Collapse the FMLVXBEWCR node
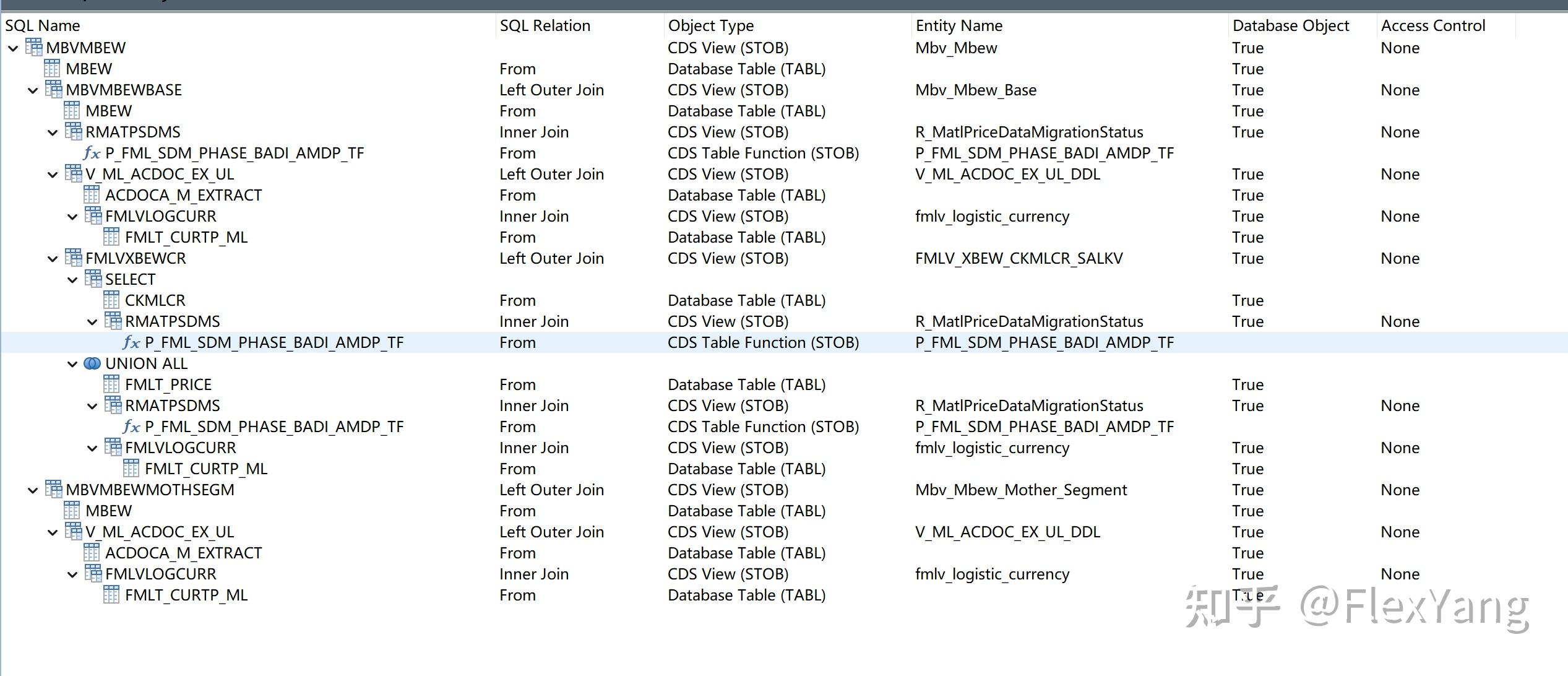 pyautogui.click(x=53, y=259)
